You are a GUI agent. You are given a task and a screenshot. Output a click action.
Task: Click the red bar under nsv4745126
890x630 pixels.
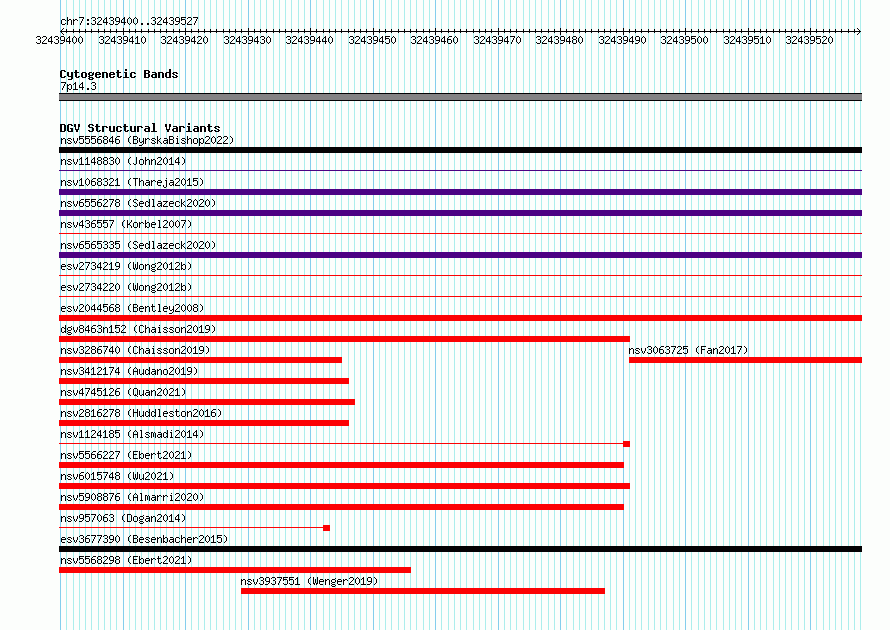(x=207, y=402)
